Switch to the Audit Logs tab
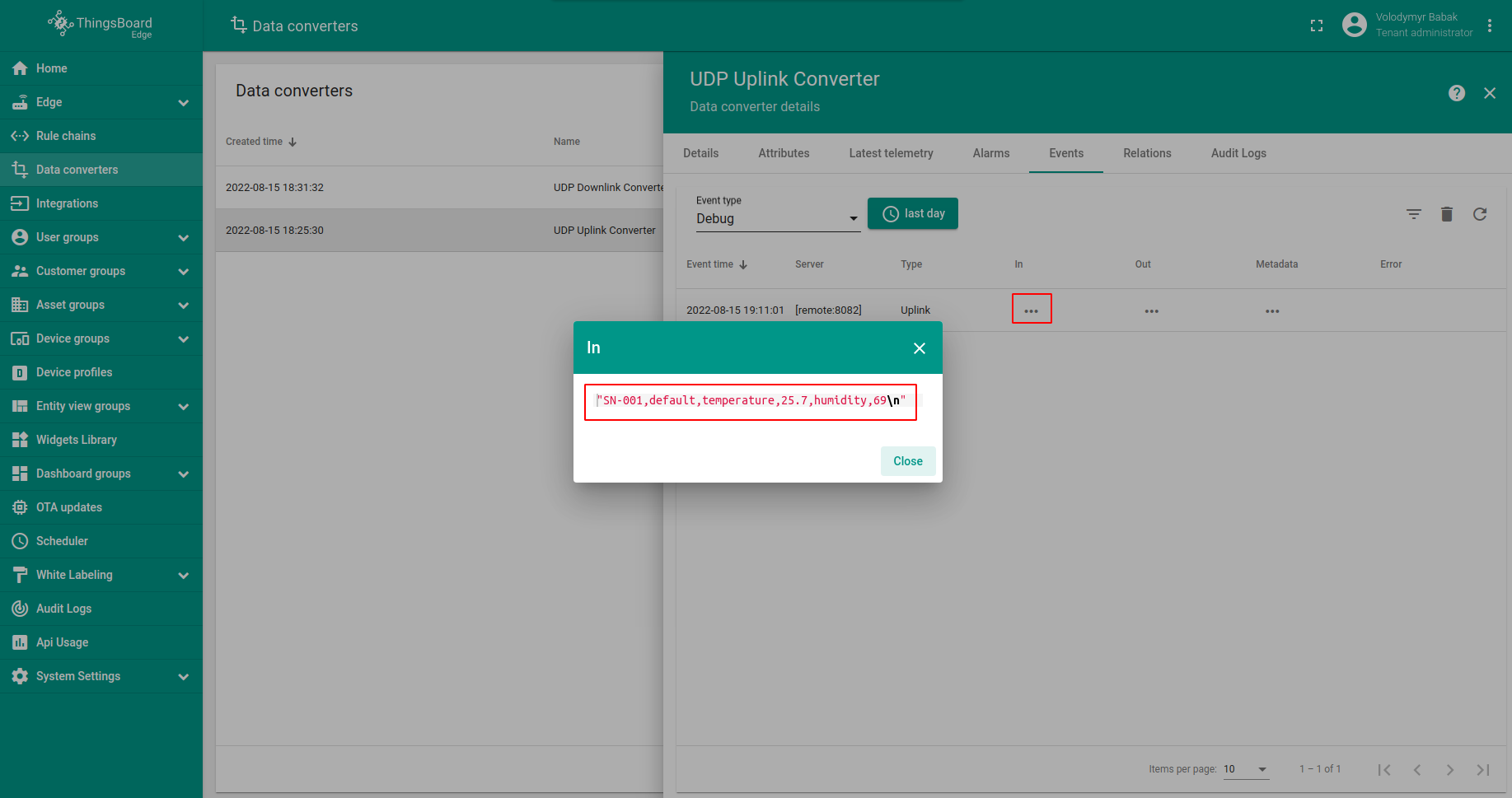1512x798 pixels. point(1238,153)
